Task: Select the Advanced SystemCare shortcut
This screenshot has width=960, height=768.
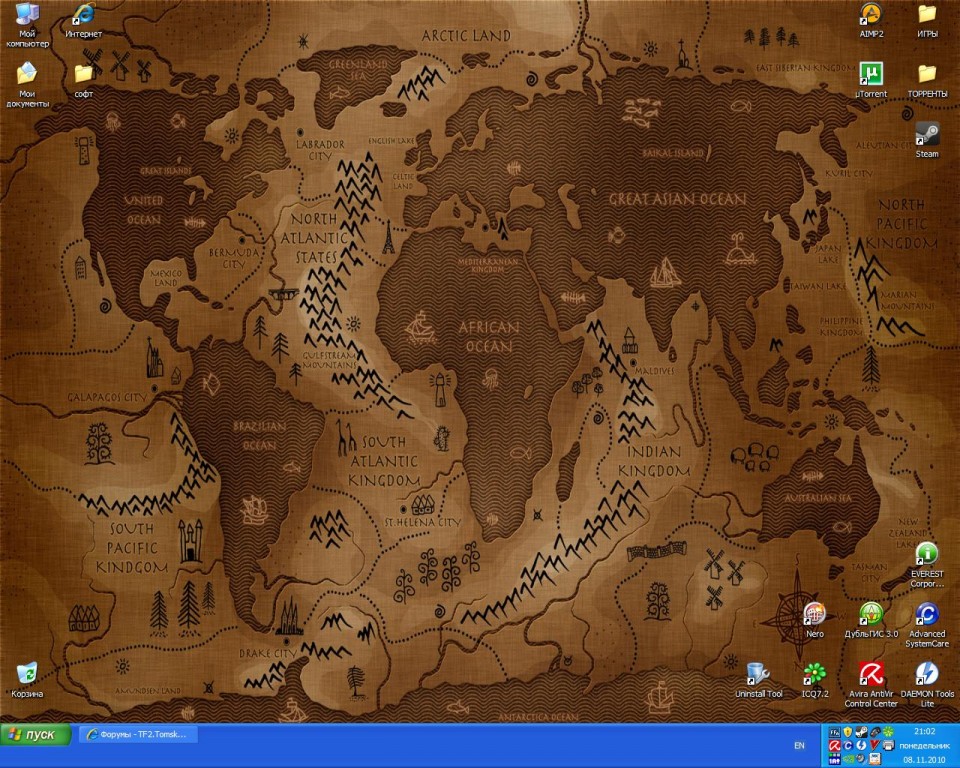Action: tap(927, 625)
